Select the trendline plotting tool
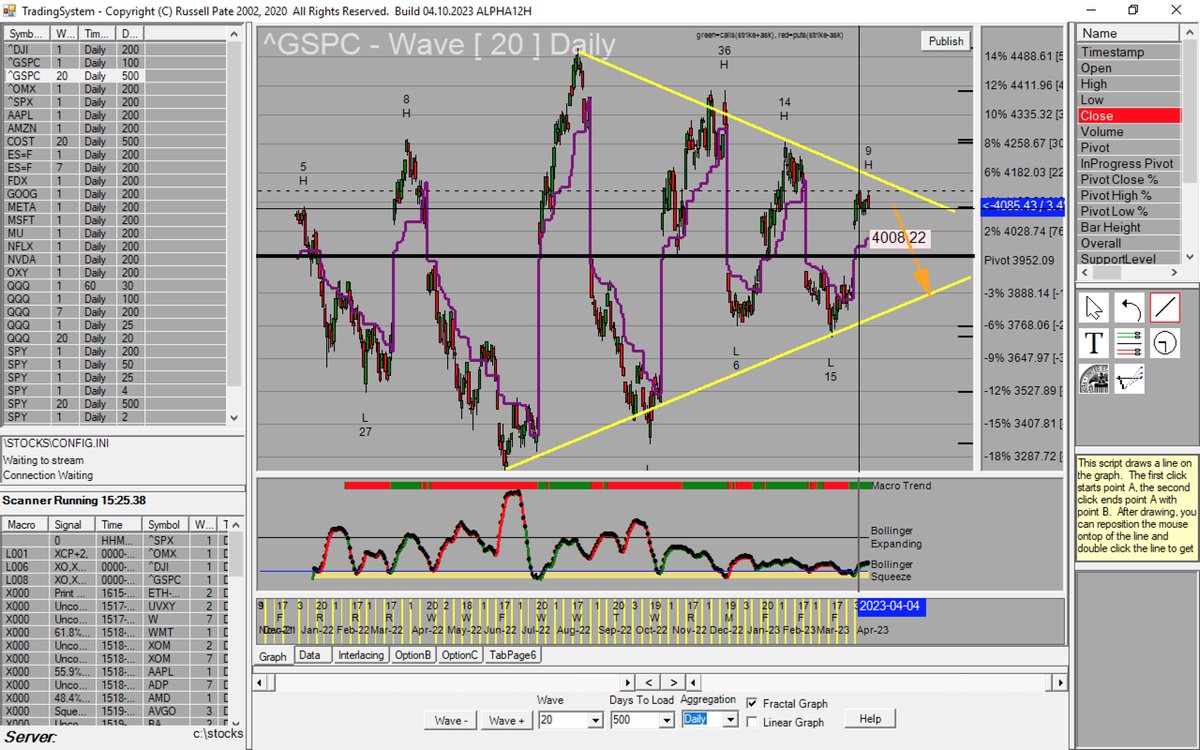Viewport: 1200px width, 750px height. click(1130, 379)
